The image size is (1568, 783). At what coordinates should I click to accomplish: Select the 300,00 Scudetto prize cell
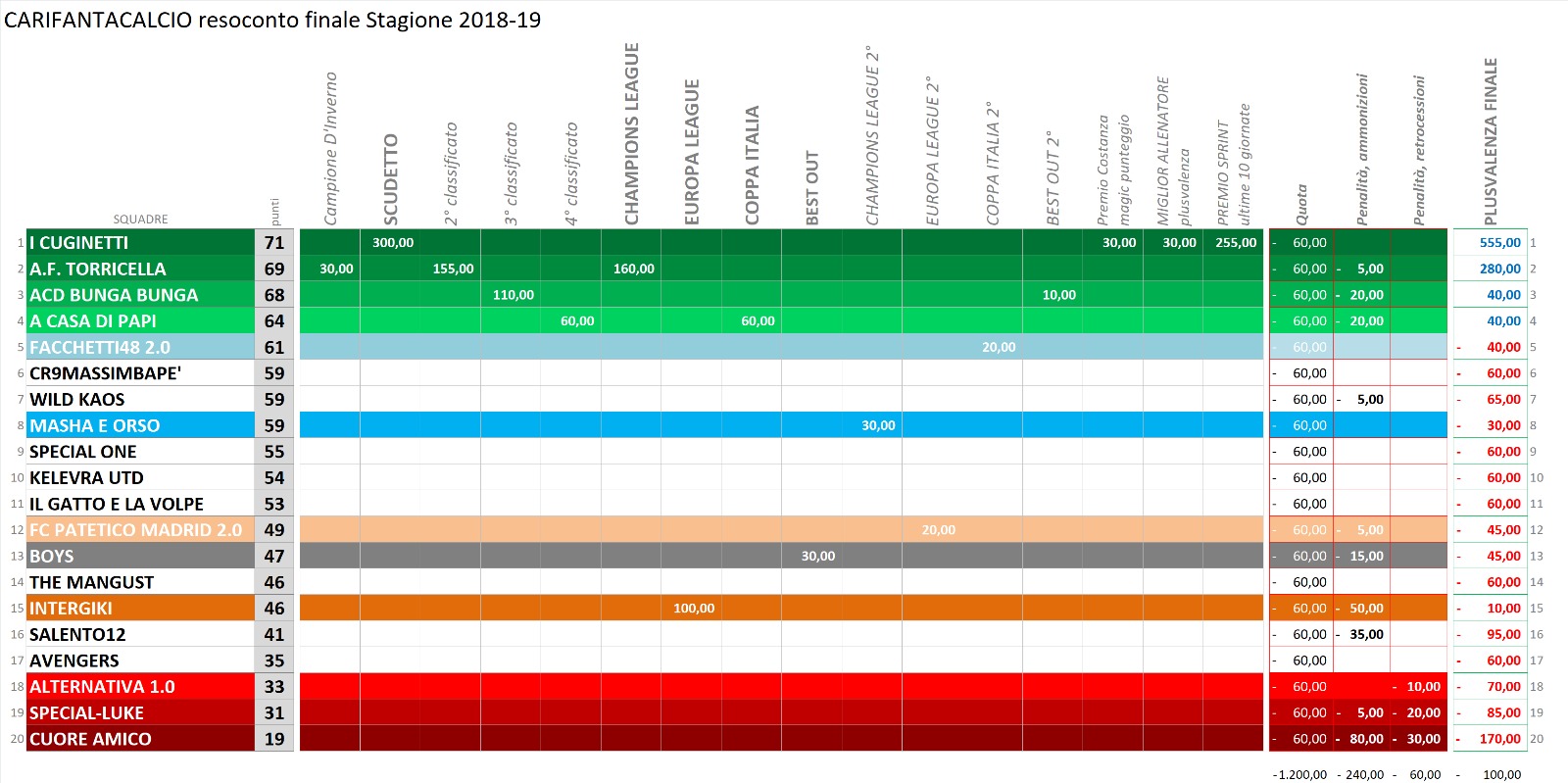(393, 242)
